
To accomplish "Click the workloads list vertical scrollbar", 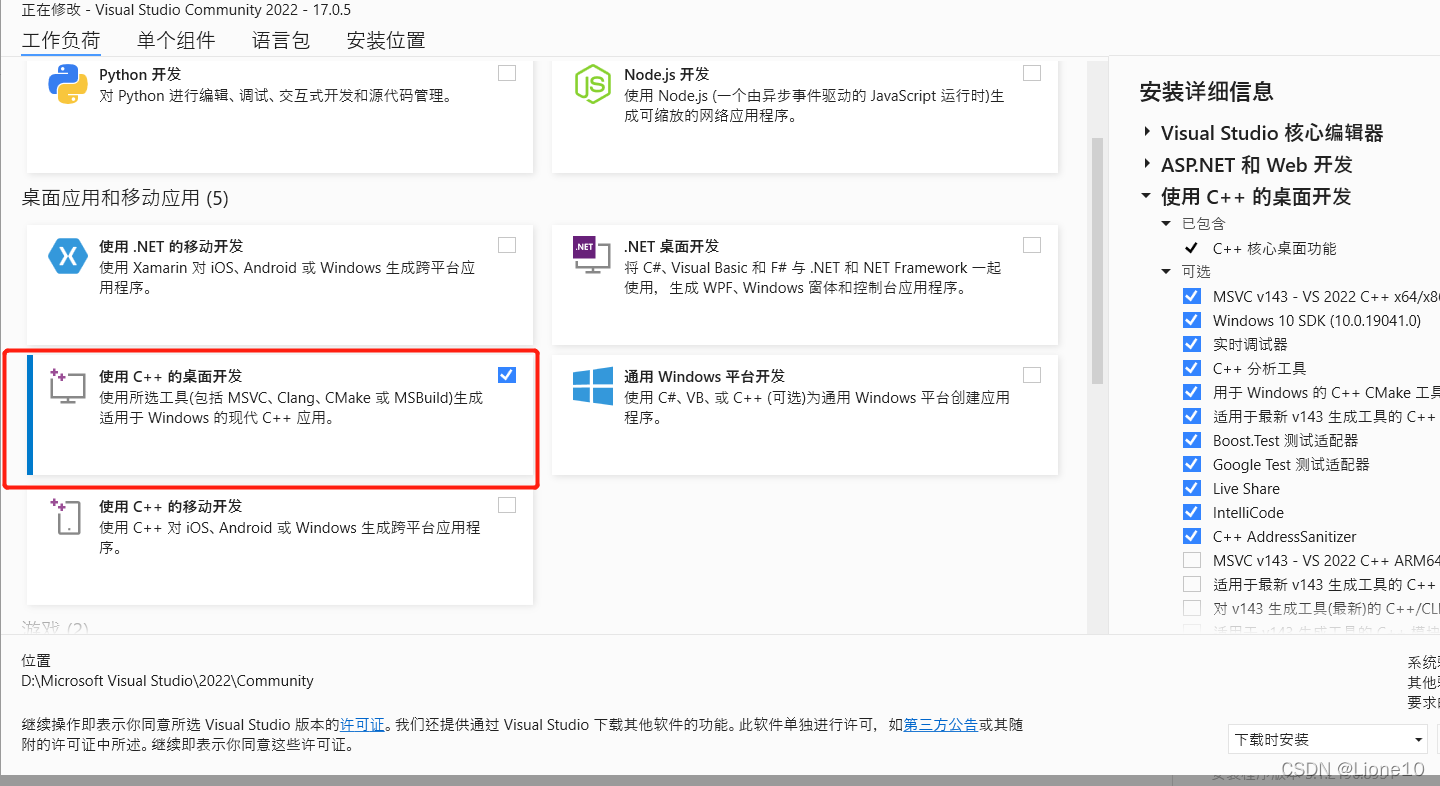I will point(1097,260).
